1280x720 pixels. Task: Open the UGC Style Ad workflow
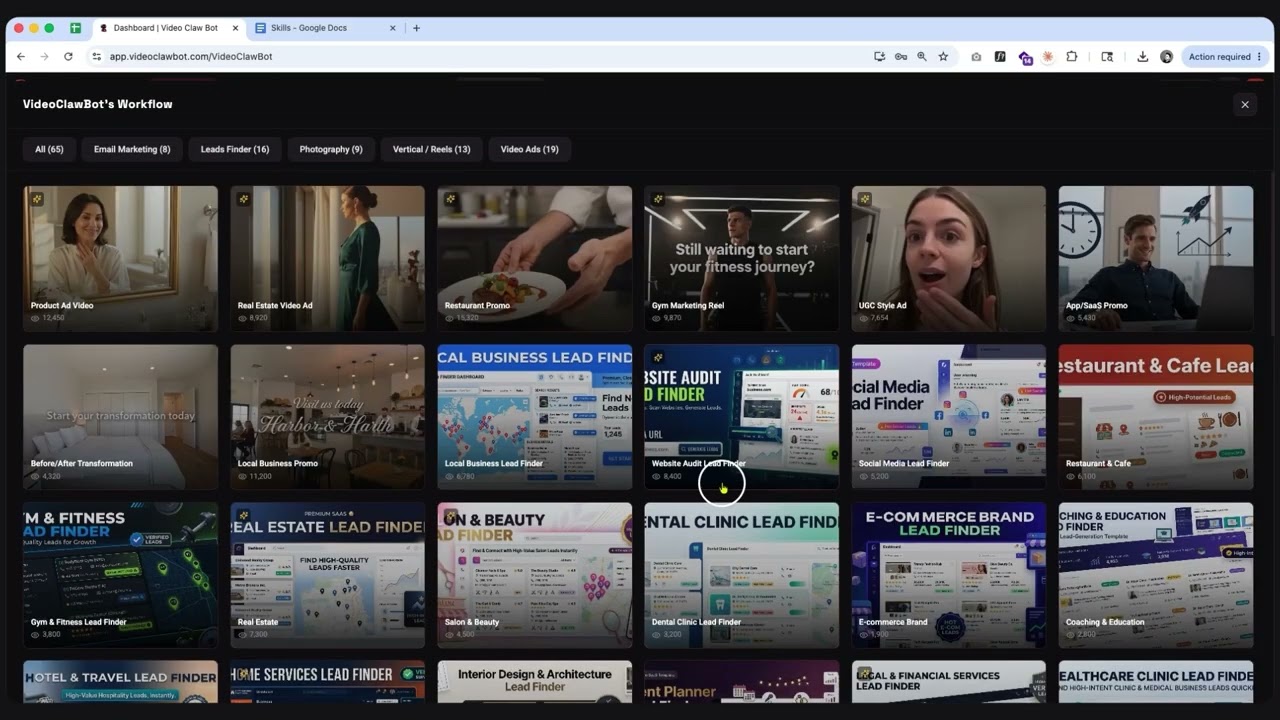point(948,258)
